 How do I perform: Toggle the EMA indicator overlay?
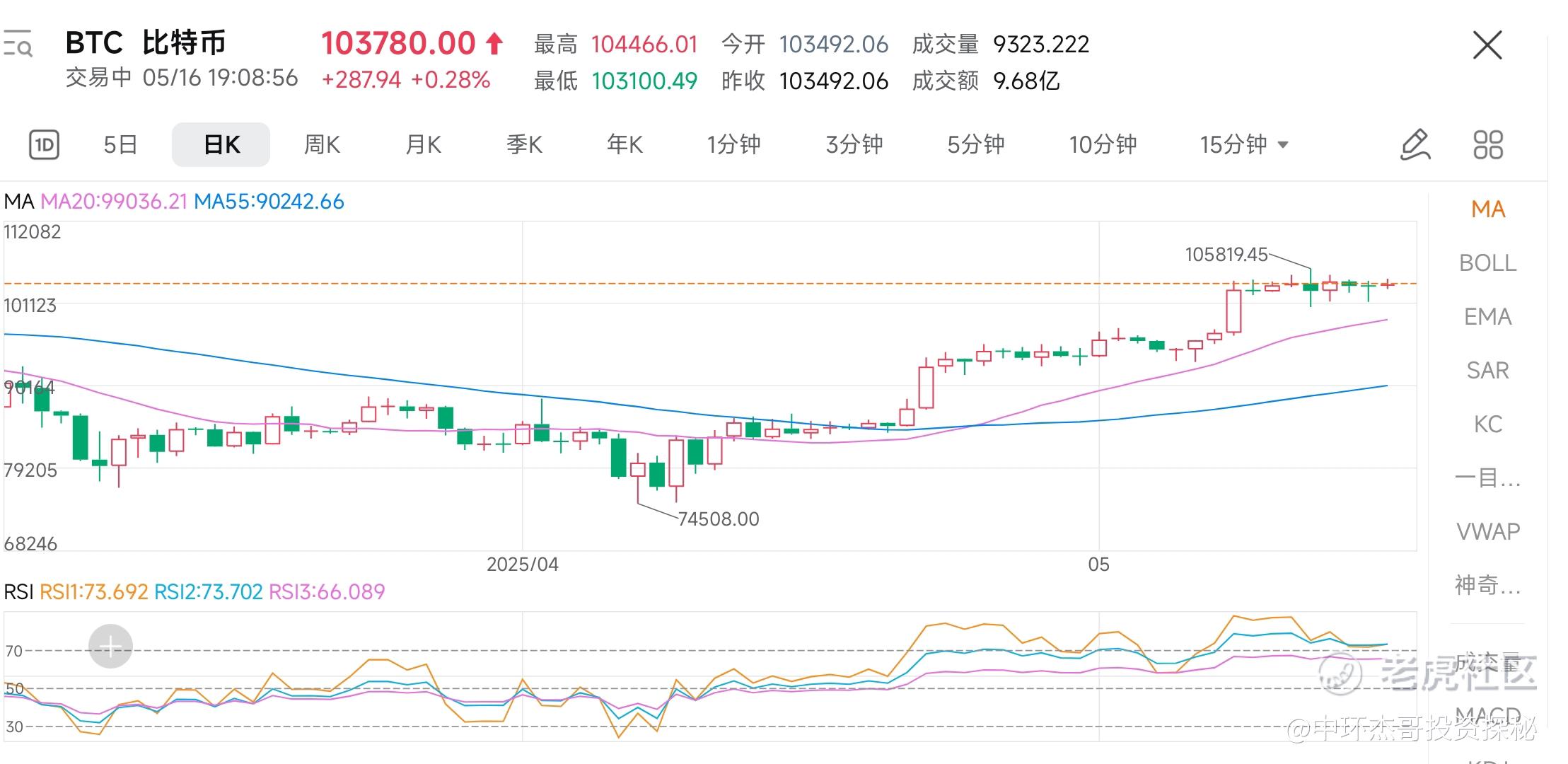tap(1487, 317)
